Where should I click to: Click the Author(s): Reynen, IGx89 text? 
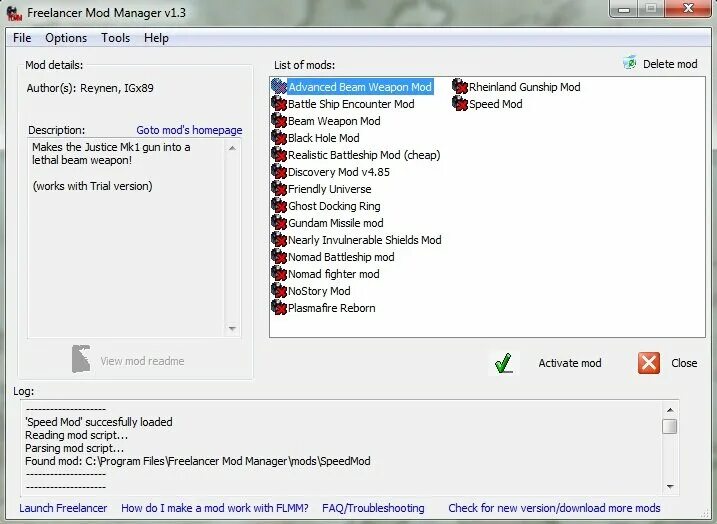tap(90, 88)
